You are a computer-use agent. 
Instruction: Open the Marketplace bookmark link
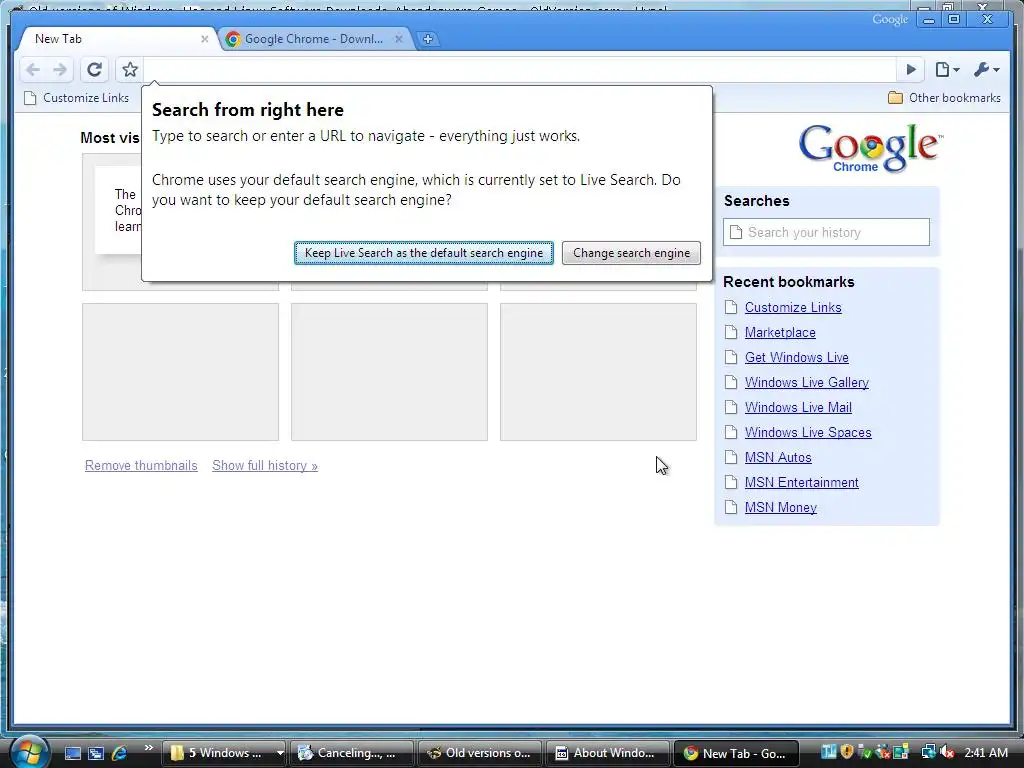[x=780, y=332]
